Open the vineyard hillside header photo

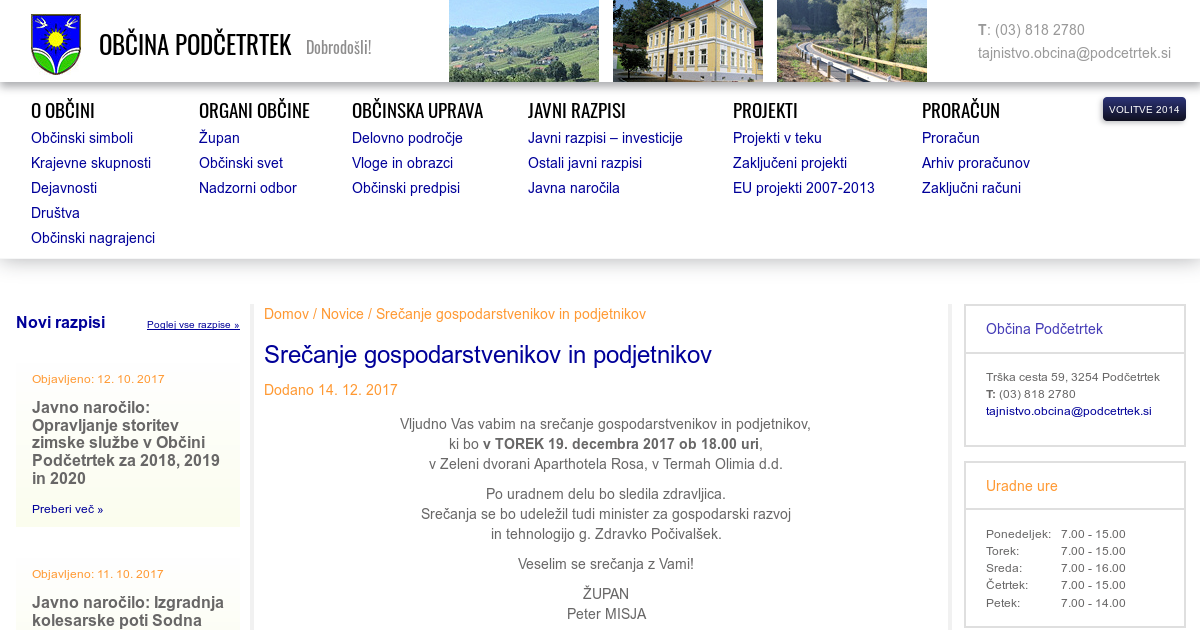click(523, 41)
